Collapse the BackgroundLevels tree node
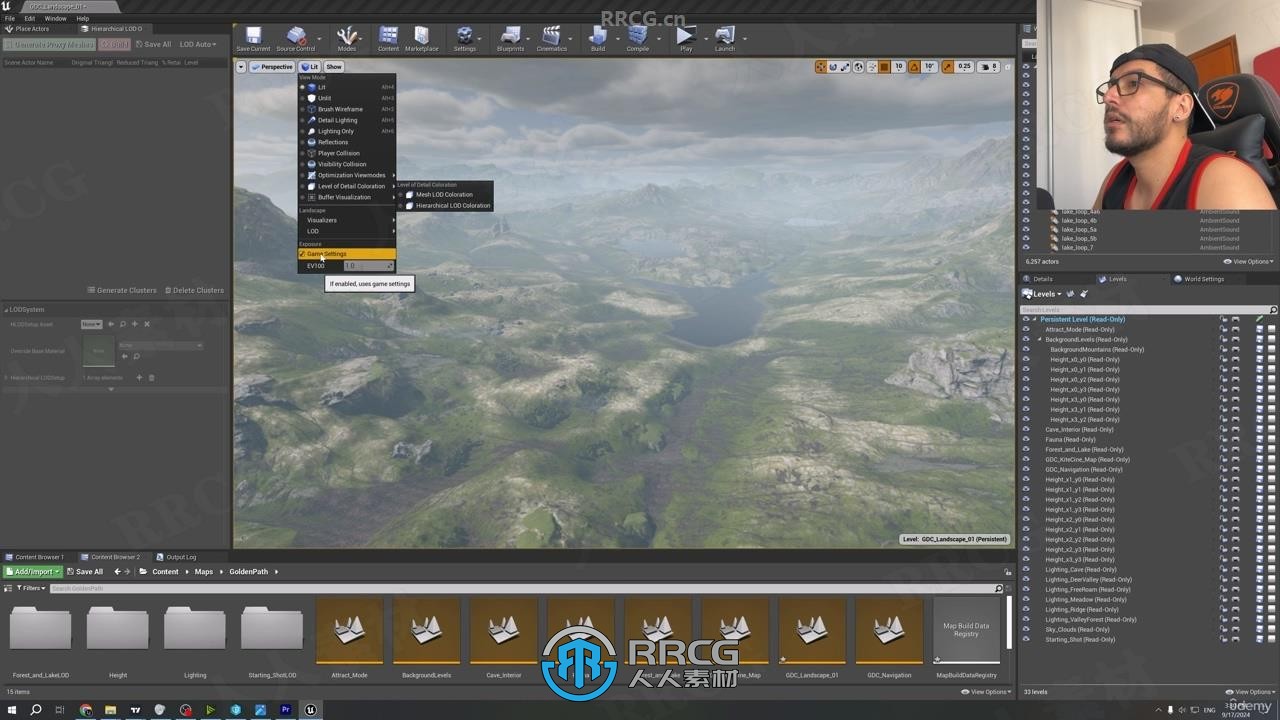The image size is (1280, 720). coord(1040,339)
